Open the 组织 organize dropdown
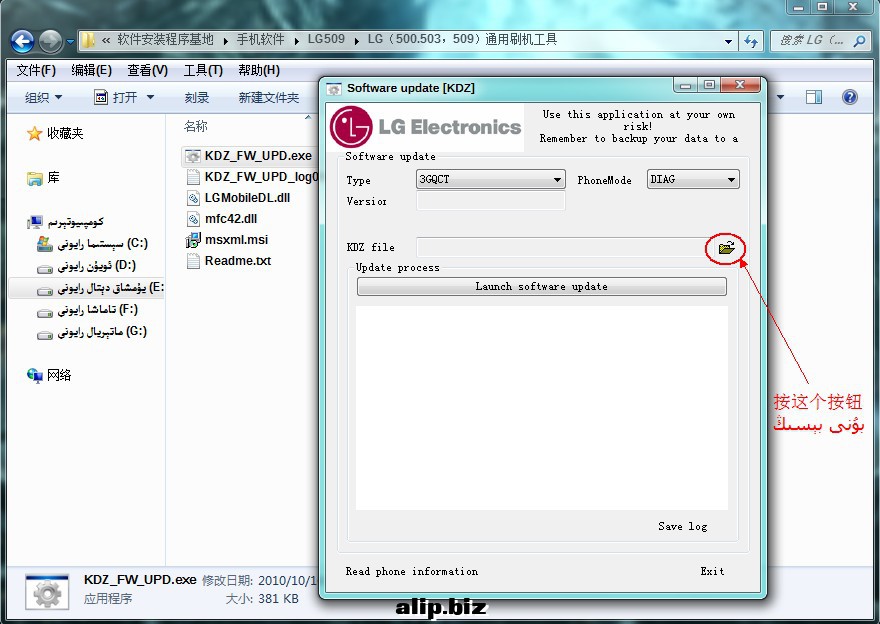The image size is (880, 624). click(x=43, y=98)
